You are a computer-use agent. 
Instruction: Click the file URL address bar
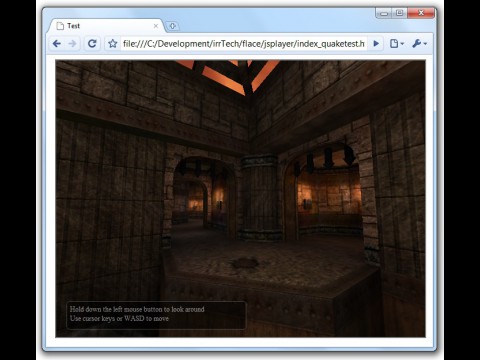[x=243, y=44]
